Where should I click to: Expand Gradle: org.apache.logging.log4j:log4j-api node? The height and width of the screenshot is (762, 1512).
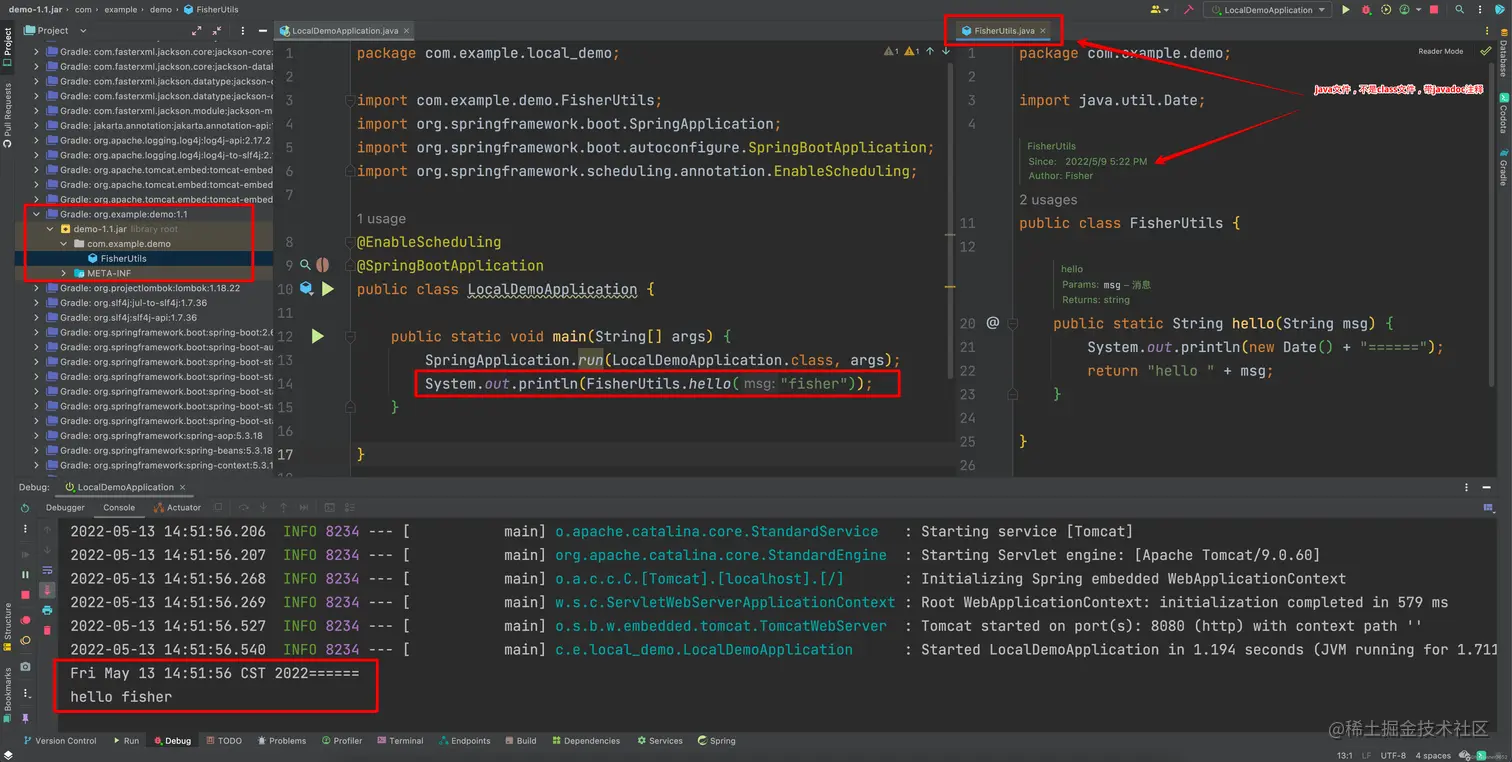coord(37,140)
